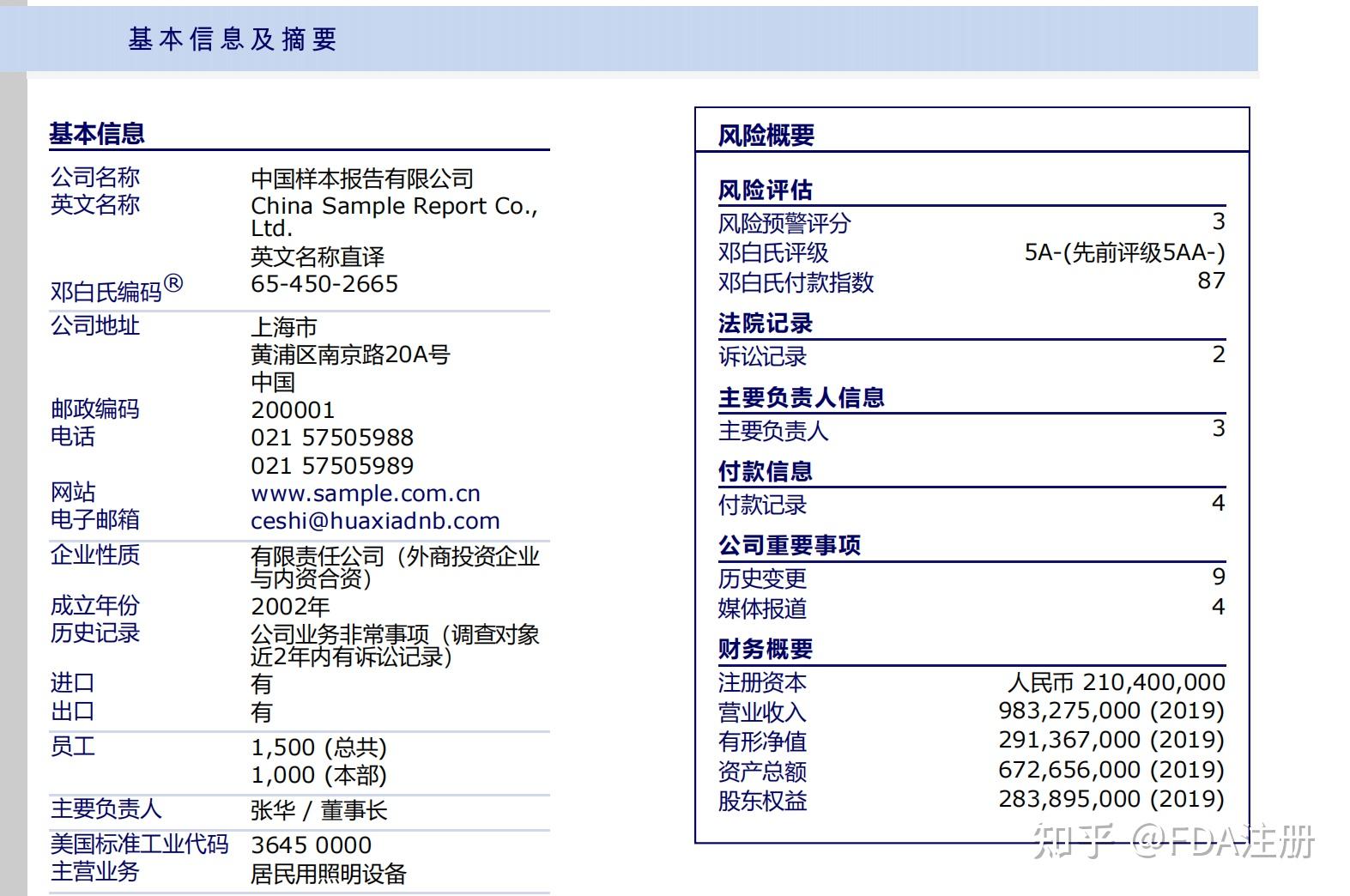Click the 付款记录 row label
1350x896 pixels.
pyautogui.click(x=763, y=505)
